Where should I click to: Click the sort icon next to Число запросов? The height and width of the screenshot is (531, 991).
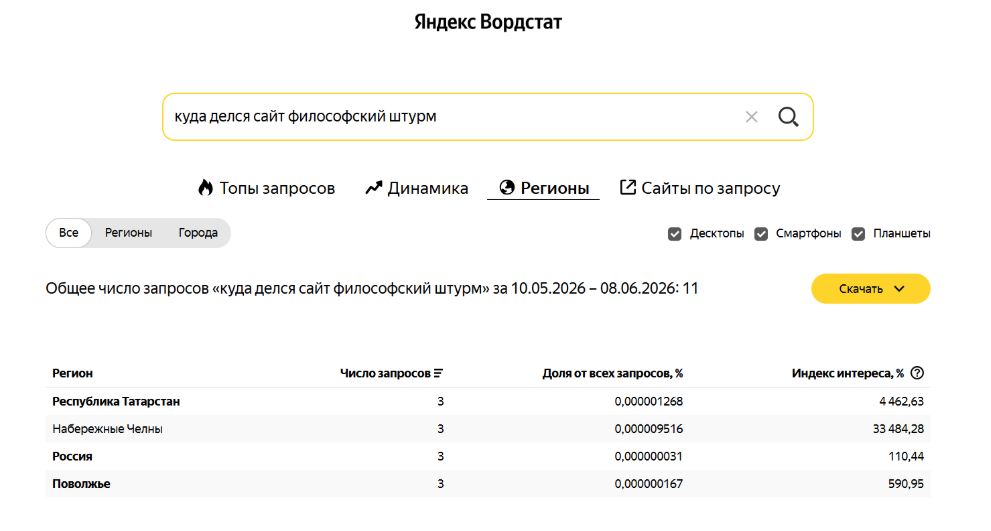click(438, 374)
